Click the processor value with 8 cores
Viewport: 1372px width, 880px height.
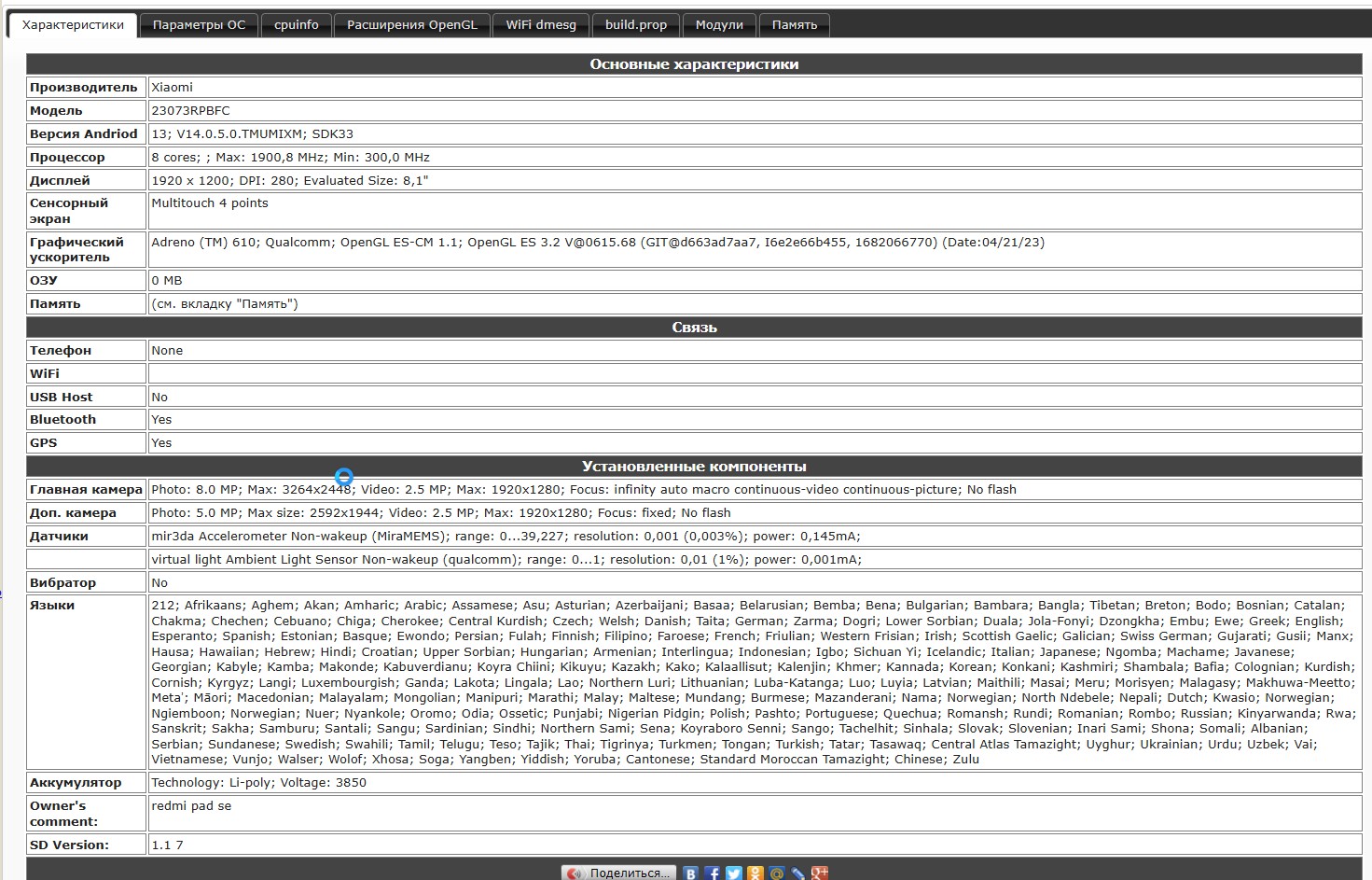point(290,157)
